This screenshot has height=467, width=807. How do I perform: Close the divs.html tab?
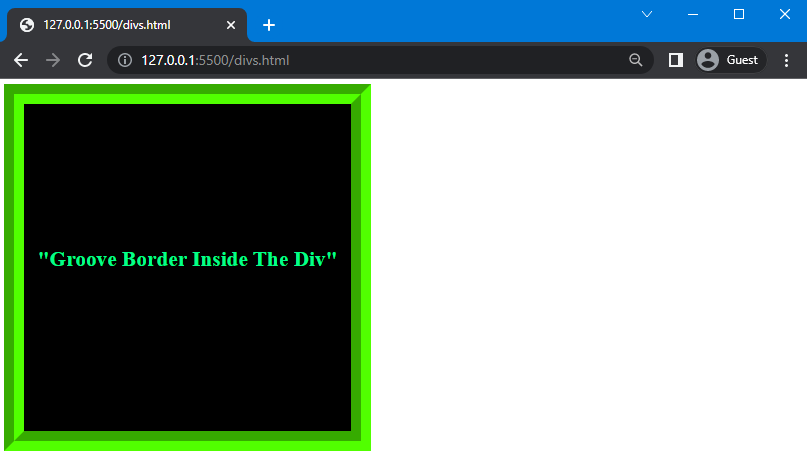(x=231, y=25)
